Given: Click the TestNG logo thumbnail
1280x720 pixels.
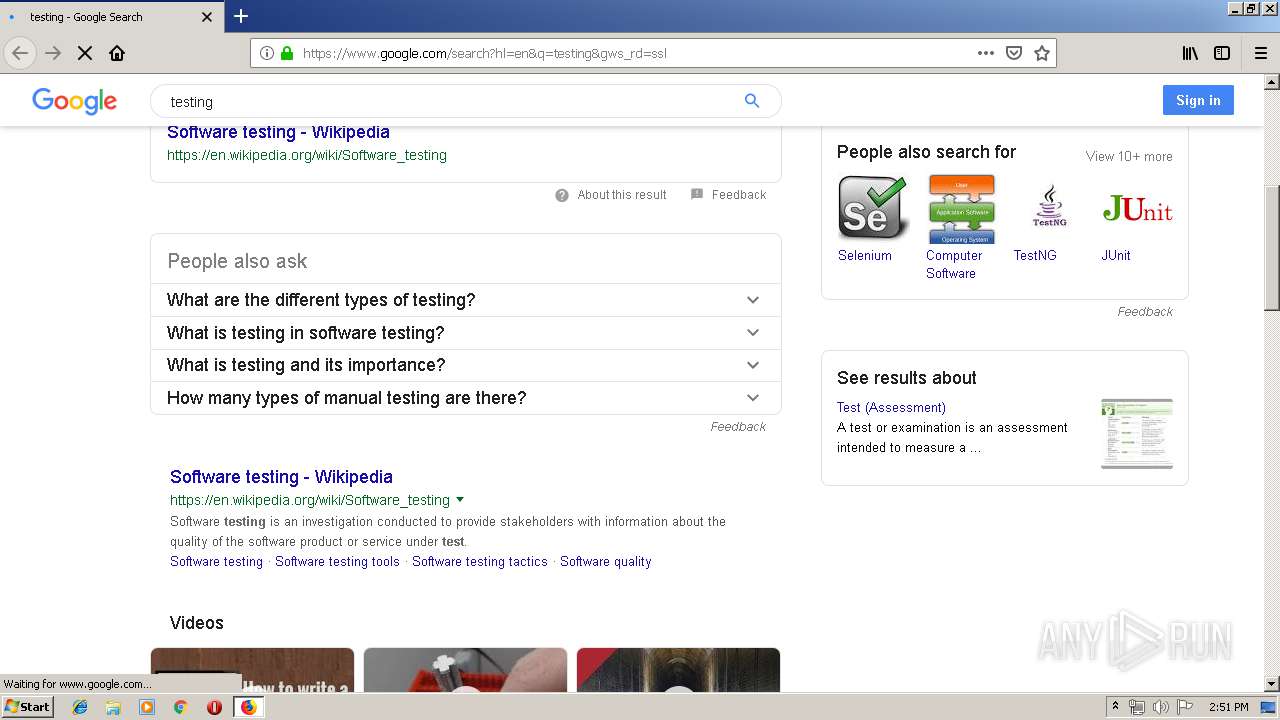Looking at the screenshot, I should pos(1049,208).
